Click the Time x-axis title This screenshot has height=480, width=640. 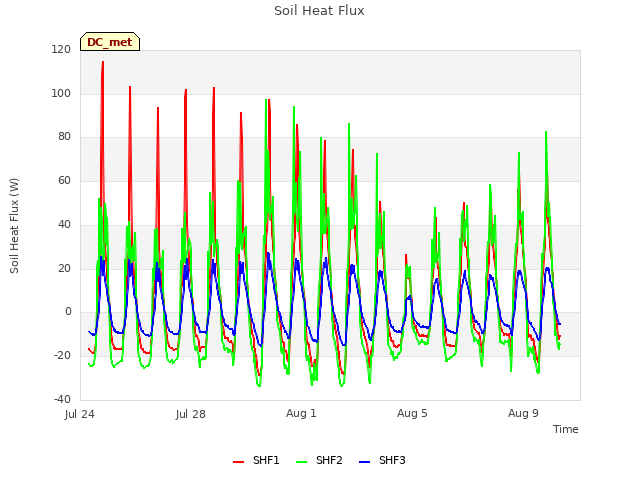tap(566, 429)
